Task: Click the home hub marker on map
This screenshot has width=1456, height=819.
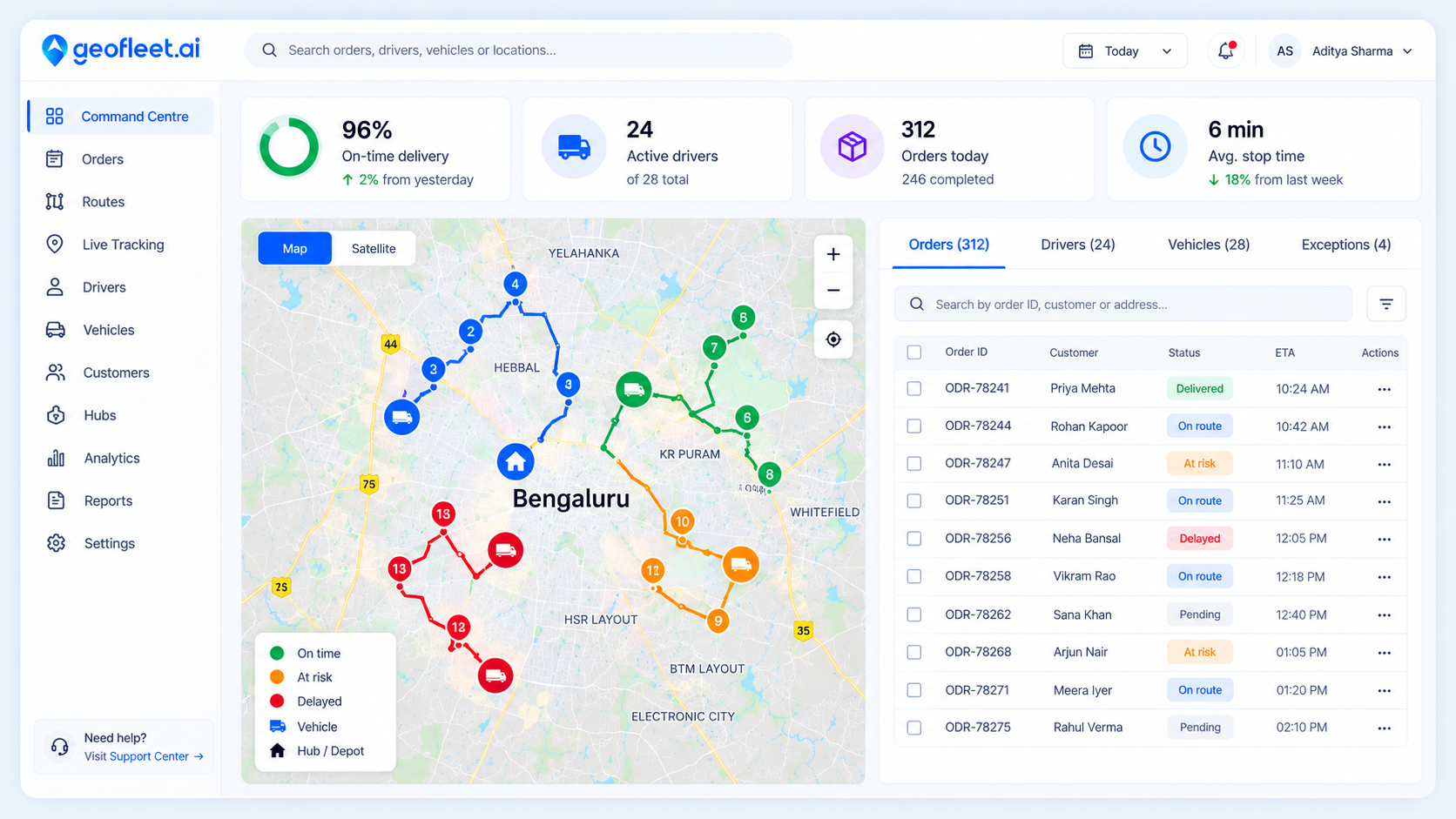Action: (516, 461)
